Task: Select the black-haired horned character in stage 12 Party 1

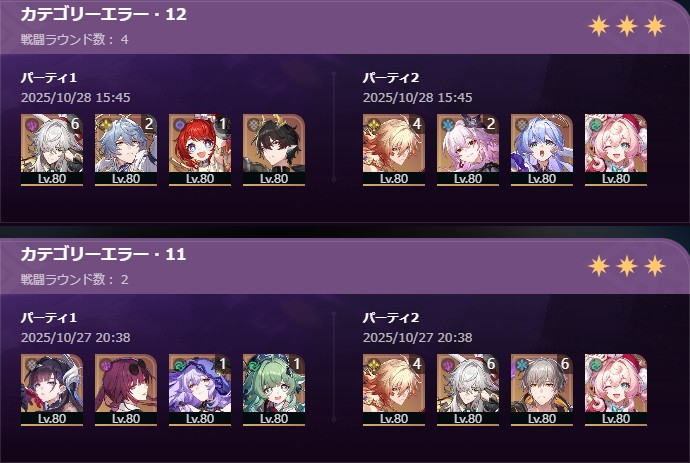Action: pos(274,150)
